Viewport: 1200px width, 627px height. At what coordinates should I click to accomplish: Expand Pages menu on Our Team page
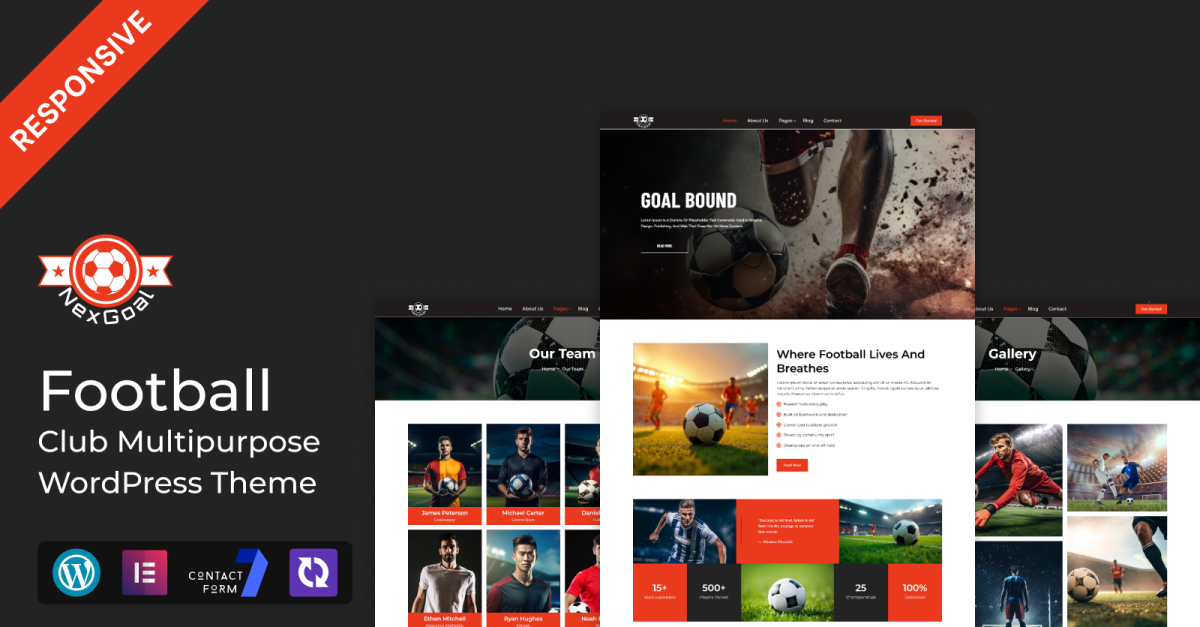pos(560,309)
